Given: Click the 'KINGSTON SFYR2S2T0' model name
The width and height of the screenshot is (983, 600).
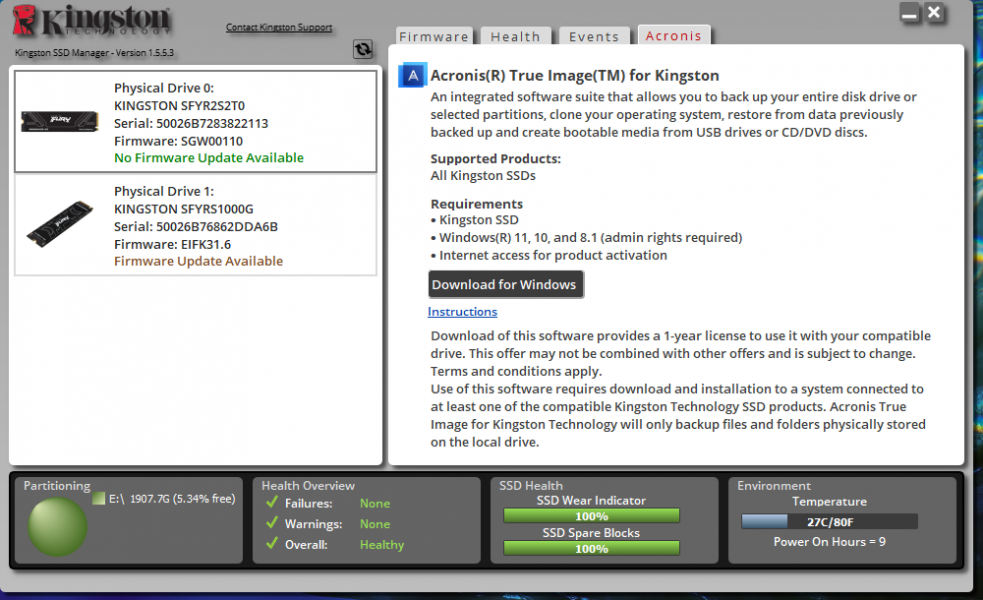Looking at the screenshot, I should click(x=179, y=106).
